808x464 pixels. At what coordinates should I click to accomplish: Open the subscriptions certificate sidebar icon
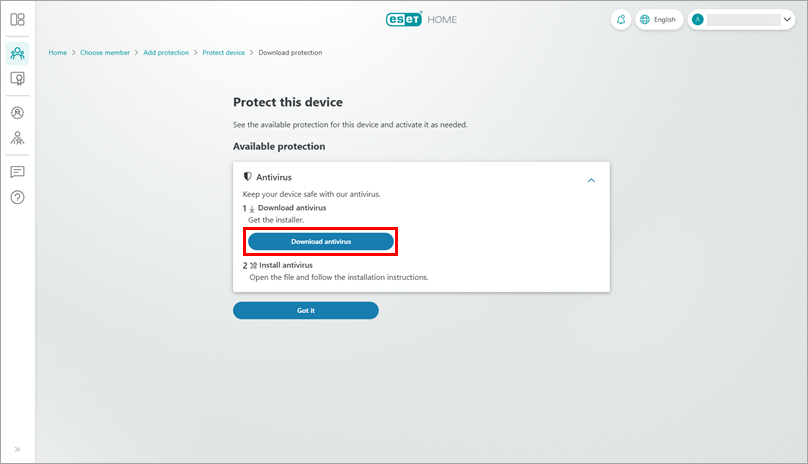pos(17,78)
